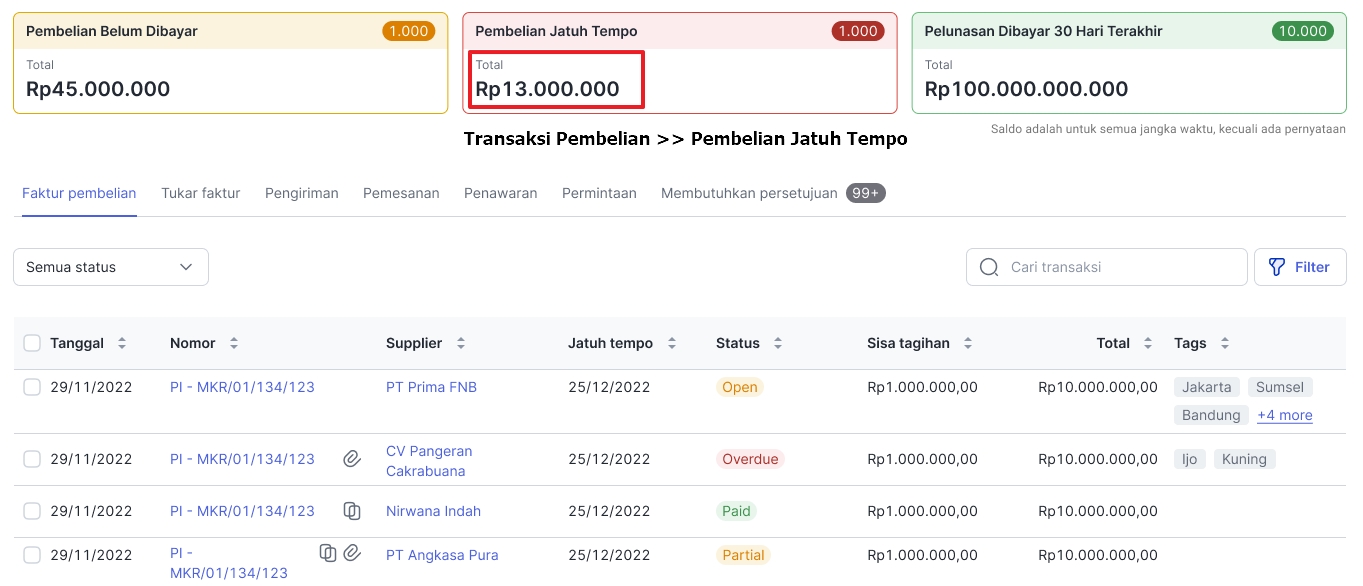Click the copy icon on PT Angkasa Pura row
This screenshot has width=1363, height=586.
(328, 552)
